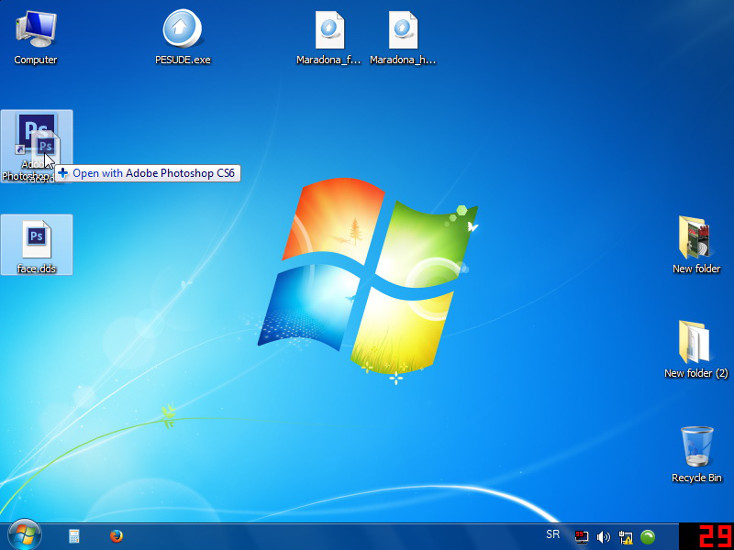Click the red monitor tray icon
Screen dimensions: 734x550
581,537
